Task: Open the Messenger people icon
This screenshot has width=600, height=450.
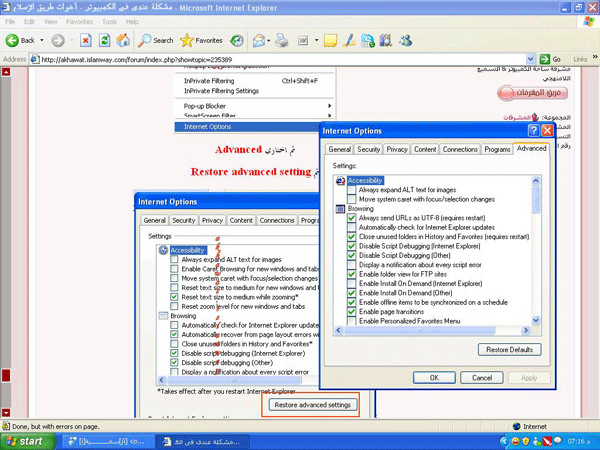Action: pos(406,40)
